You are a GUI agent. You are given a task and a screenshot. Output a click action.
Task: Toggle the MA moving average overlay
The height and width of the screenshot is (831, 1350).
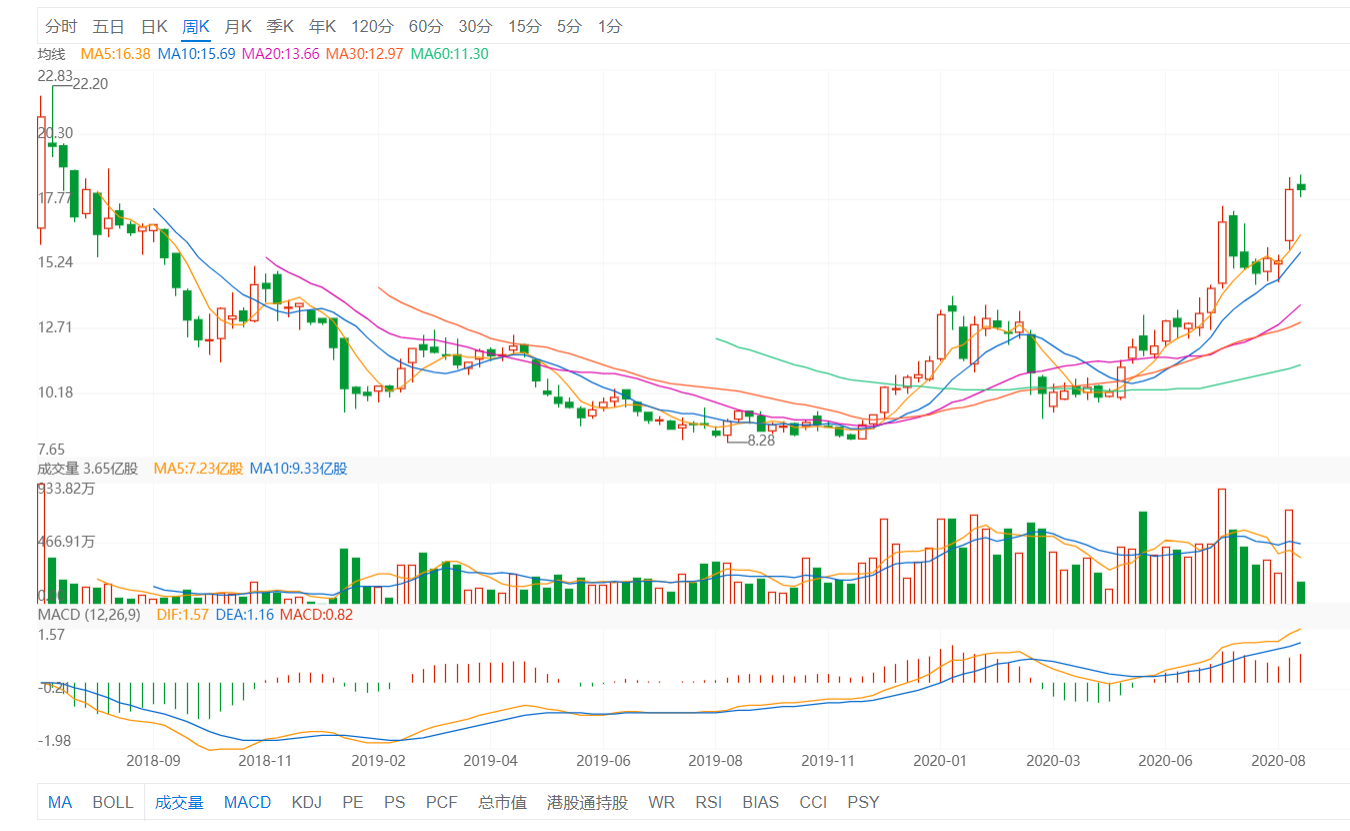pyautogui.click(x=60, y=802)
